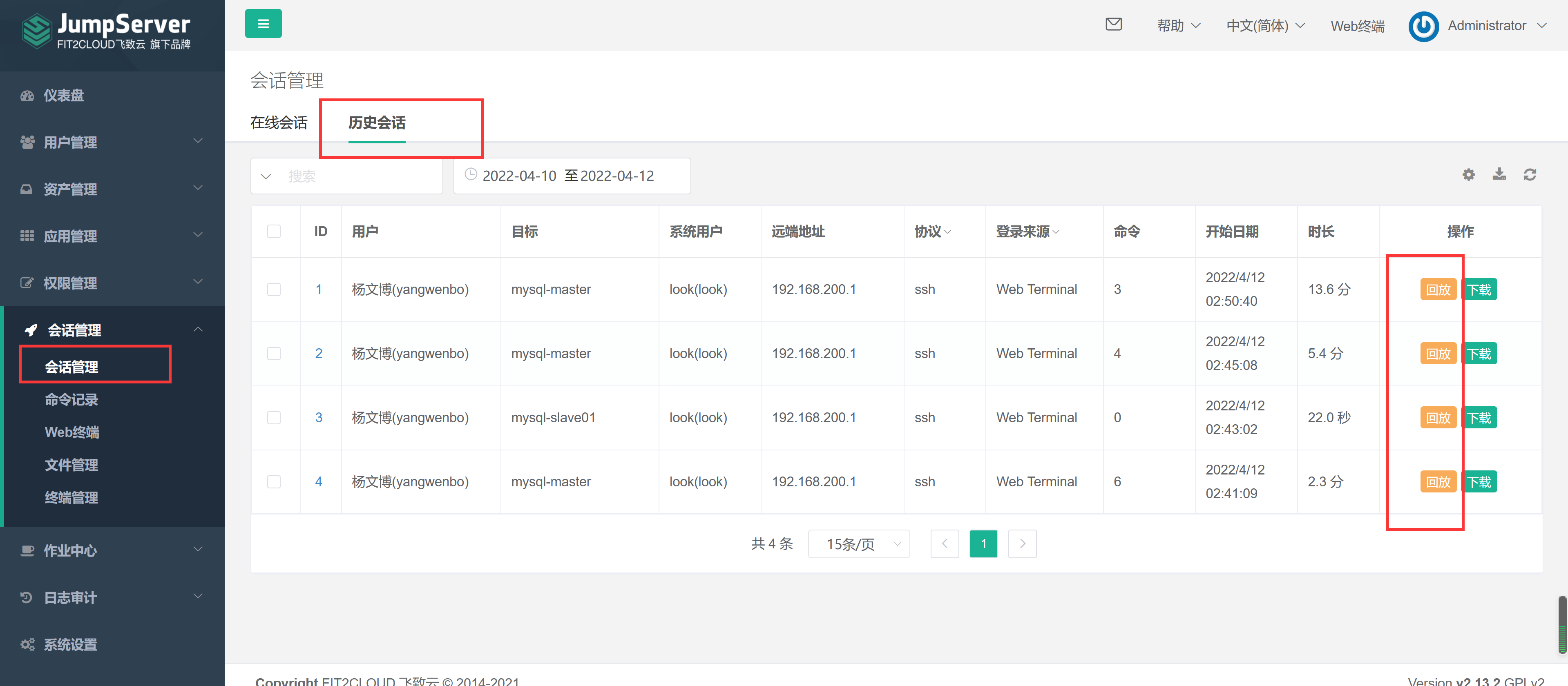The height and width of the screenshot is (686, 1568).
Task: Click the gears icon beside 系统设置
Action: tap(27, 644)
